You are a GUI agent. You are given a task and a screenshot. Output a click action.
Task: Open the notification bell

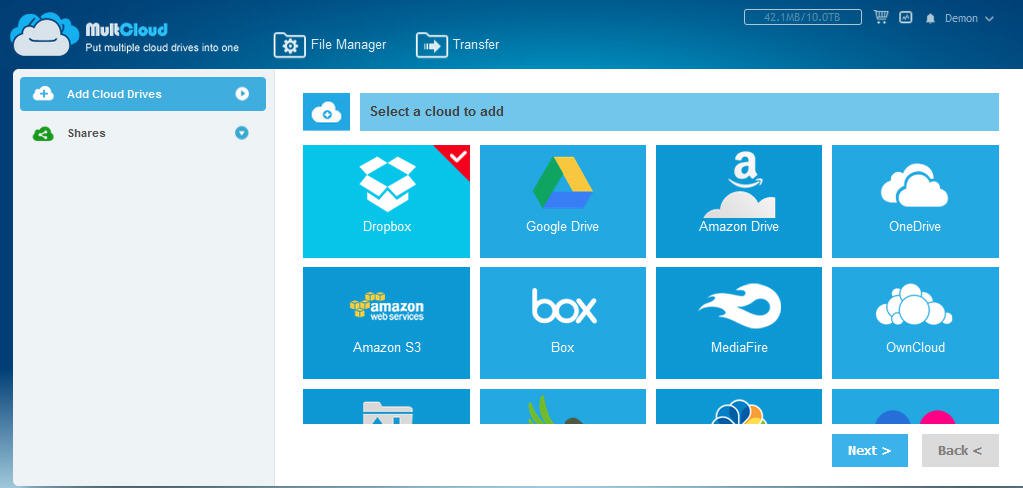tap(930, 19)
